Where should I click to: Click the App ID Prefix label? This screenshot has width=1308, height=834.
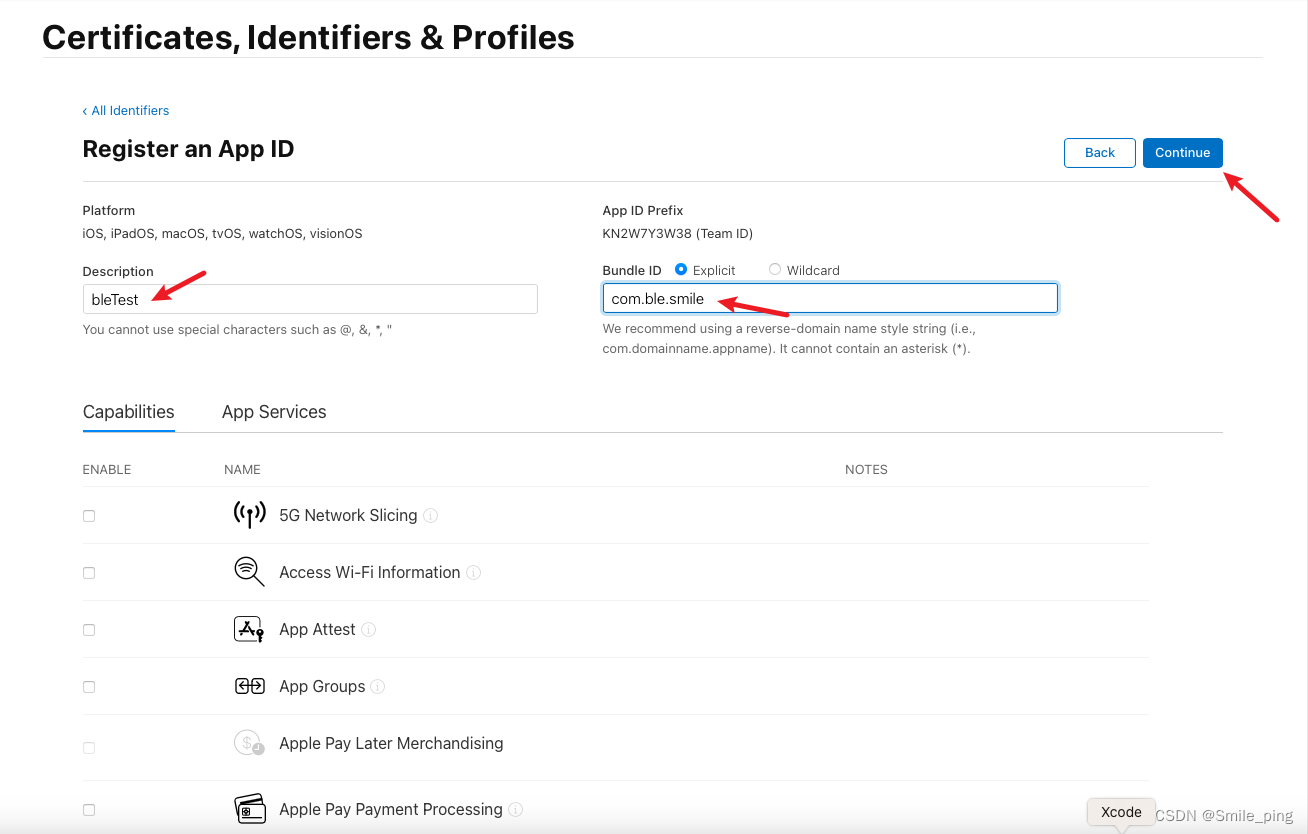click(643, 211)
